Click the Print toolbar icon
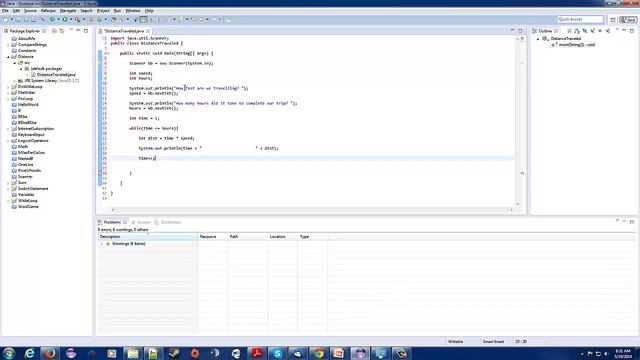This screenshot has height=360, width=640. point(34,19)
